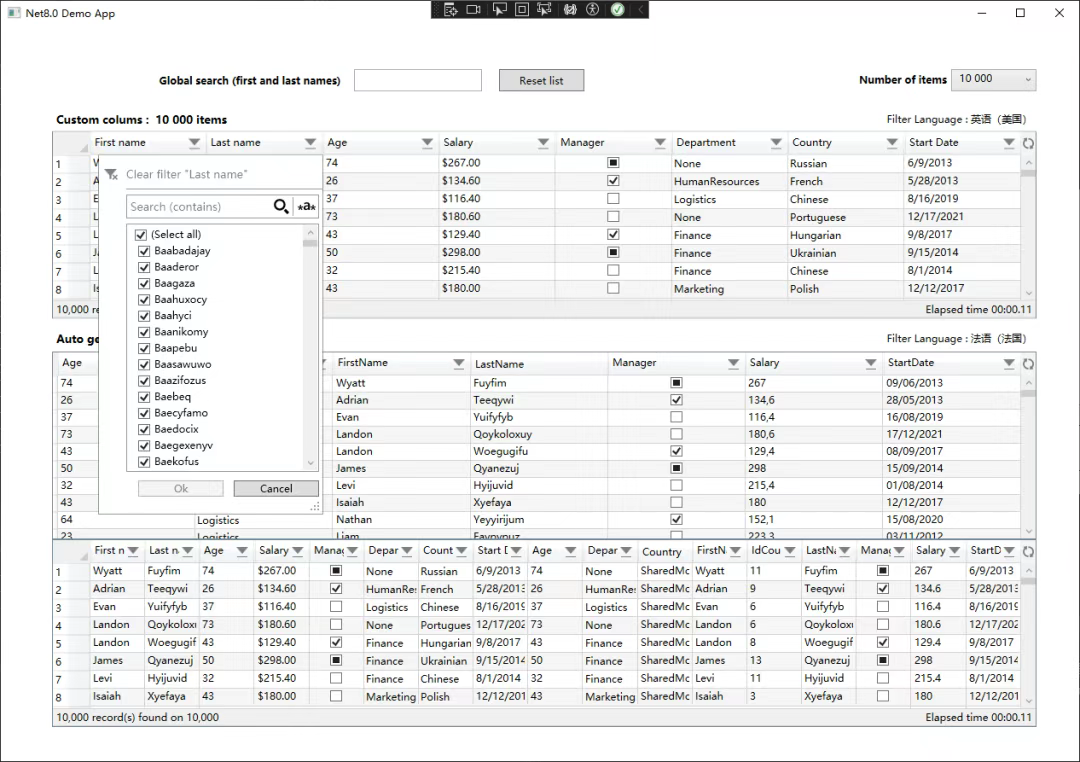Open the Department column filter dropdown
This screenshot has width=1080, height=762.
pyautogui.click(x=777, y=142)
